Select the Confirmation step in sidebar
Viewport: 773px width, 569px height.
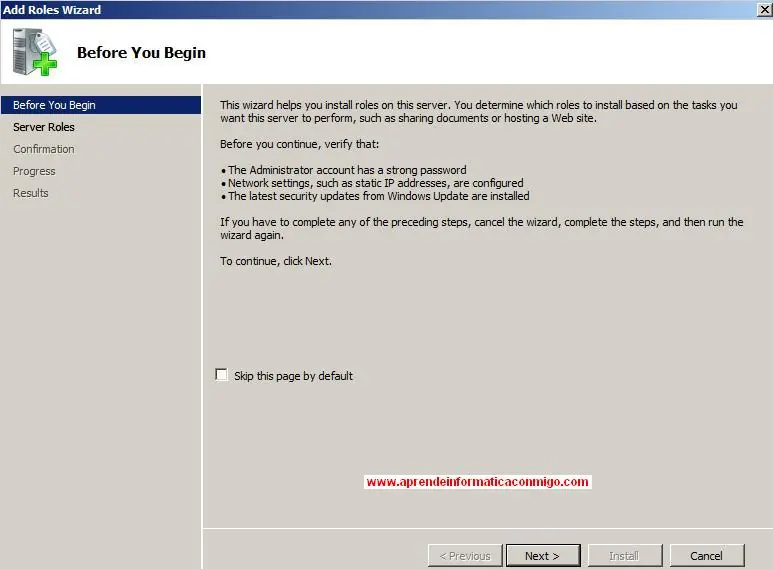44,149
